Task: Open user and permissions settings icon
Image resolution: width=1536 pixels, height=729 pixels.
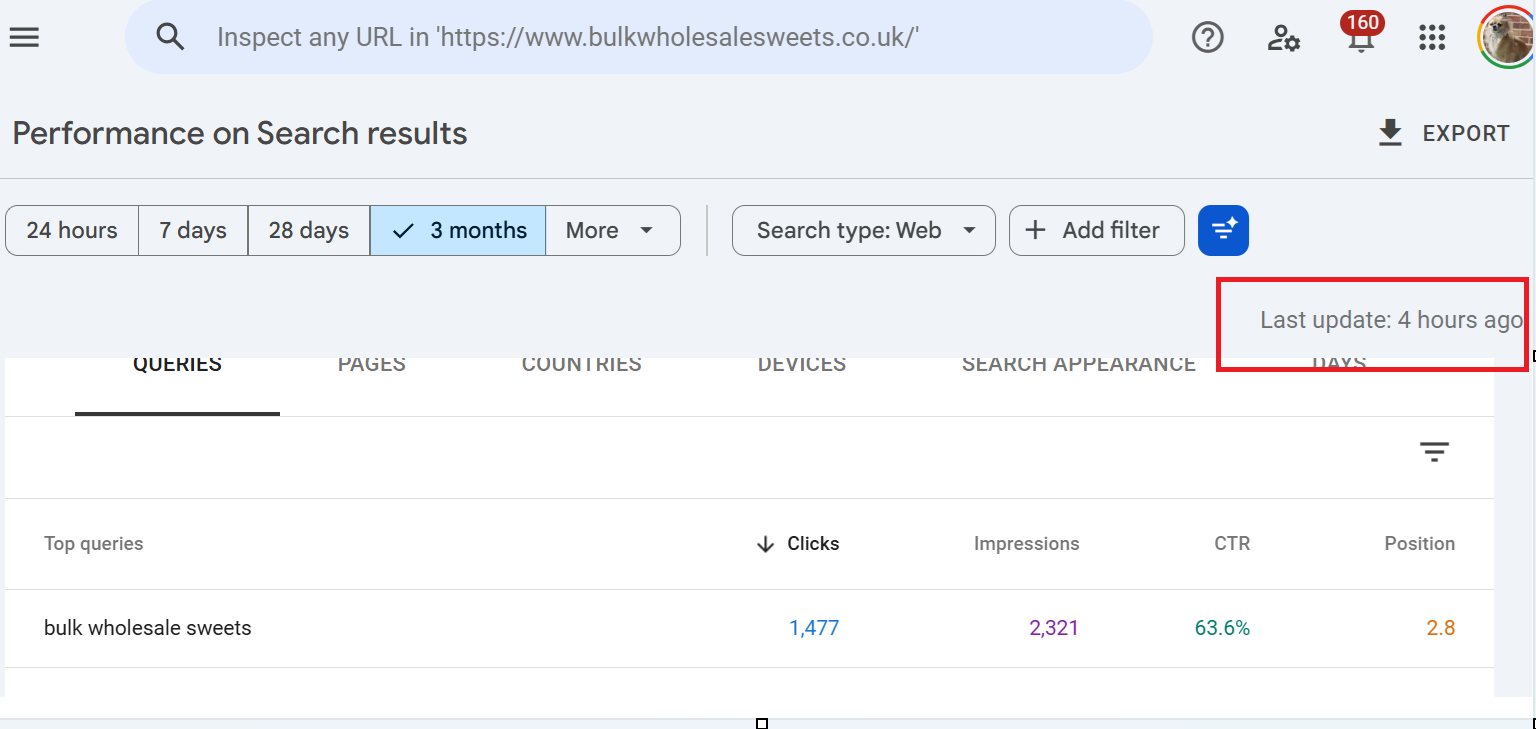Action: [1283, 37]
